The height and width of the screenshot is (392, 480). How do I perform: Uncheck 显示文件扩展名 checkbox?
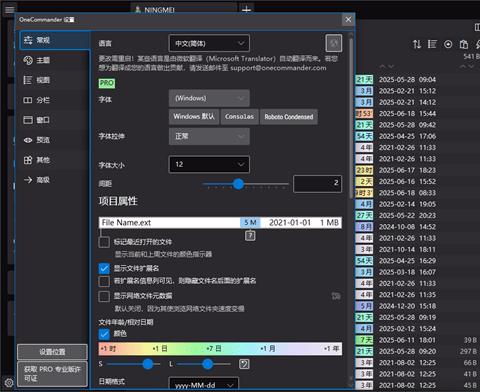click(x=104, y=268)
